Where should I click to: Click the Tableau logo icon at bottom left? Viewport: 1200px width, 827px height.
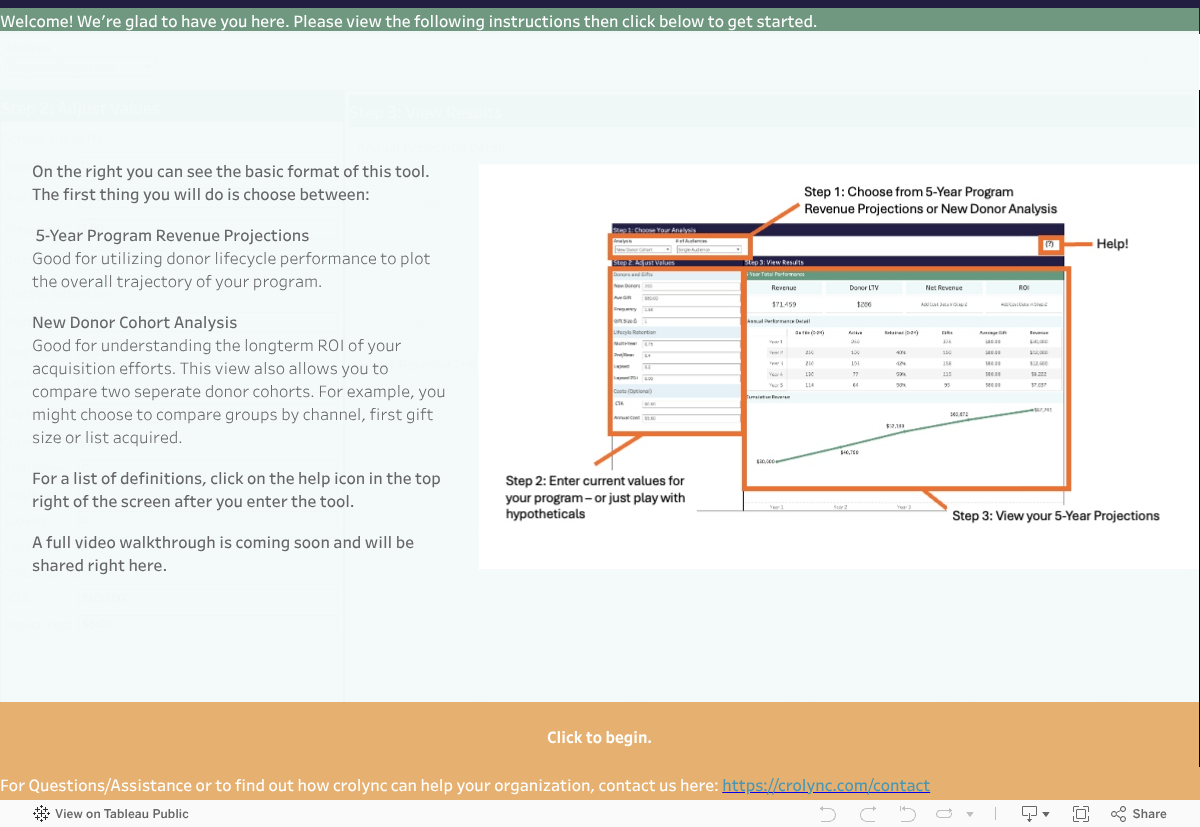point(41,814)
